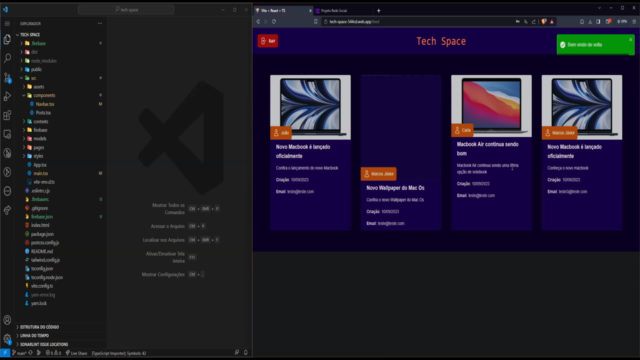The height and width of the screenshot is (360, 640).
Task: Click errors and warnings count in status bar
Action: point(53,353)
